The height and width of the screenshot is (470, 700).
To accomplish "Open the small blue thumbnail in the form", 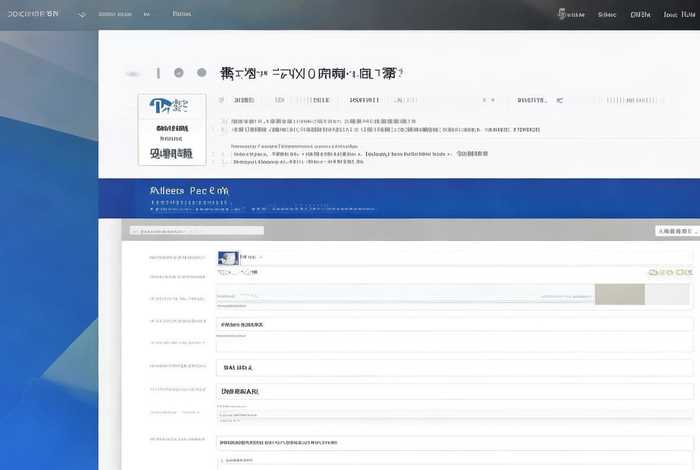I will pyautogui.click(x=228, y=258).
